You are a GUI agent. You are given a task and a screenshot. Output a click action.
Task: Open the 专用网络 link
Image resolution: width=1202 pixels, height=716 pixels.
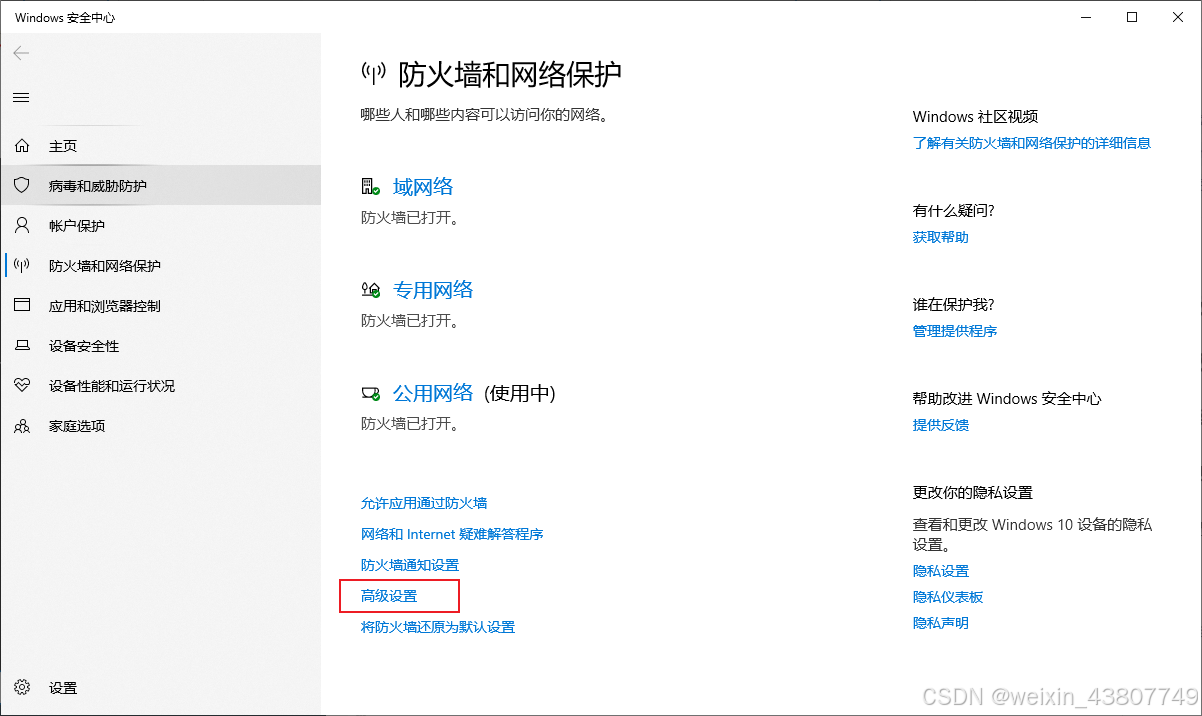[433, 290]
